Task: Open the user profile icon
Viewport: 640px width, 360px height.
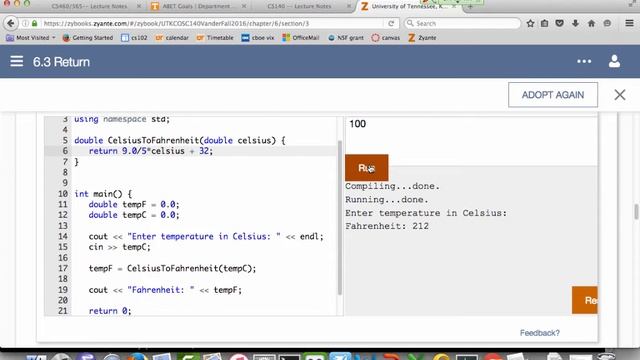Action: click(614, 61)
